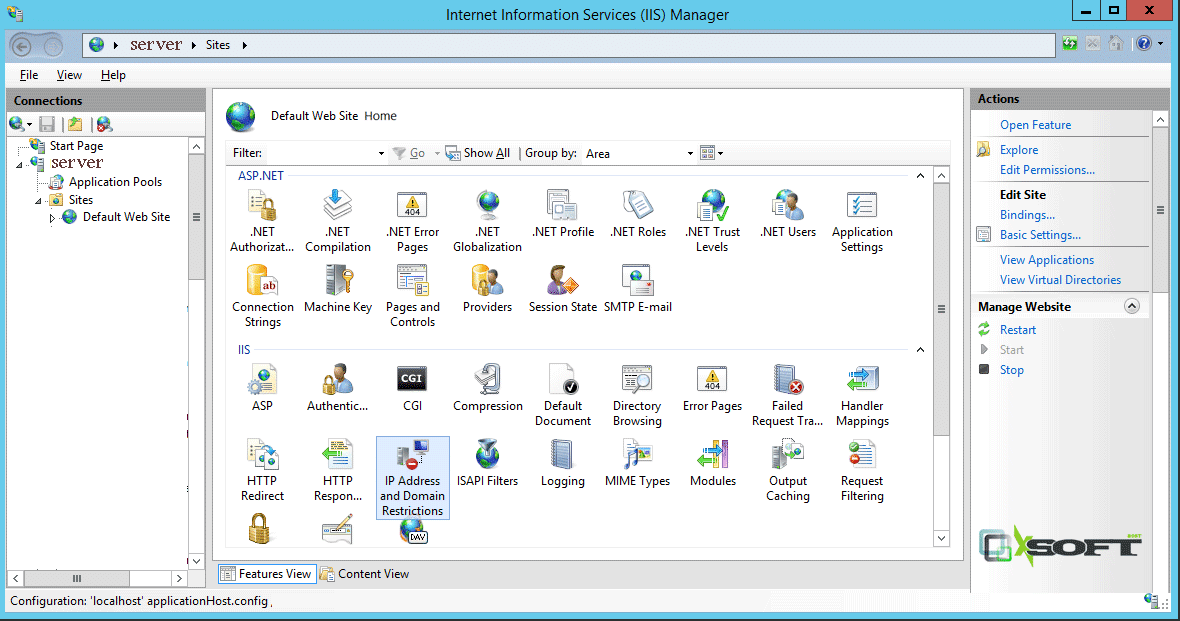Image resolution: width=1180 pixels, height=621 pixels.
Task: Open the .NET Roles feature
Action: (638, 215)
